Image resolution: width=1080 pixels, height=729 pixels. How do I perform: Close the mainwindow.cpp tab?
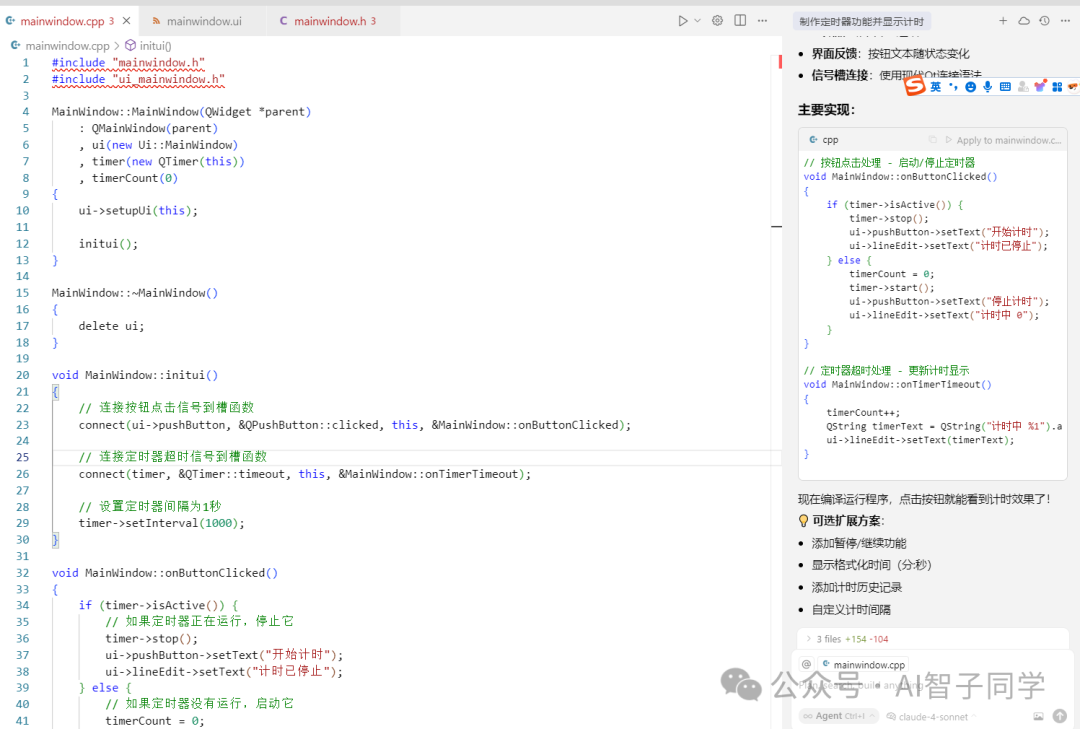[x=127, y=21]
